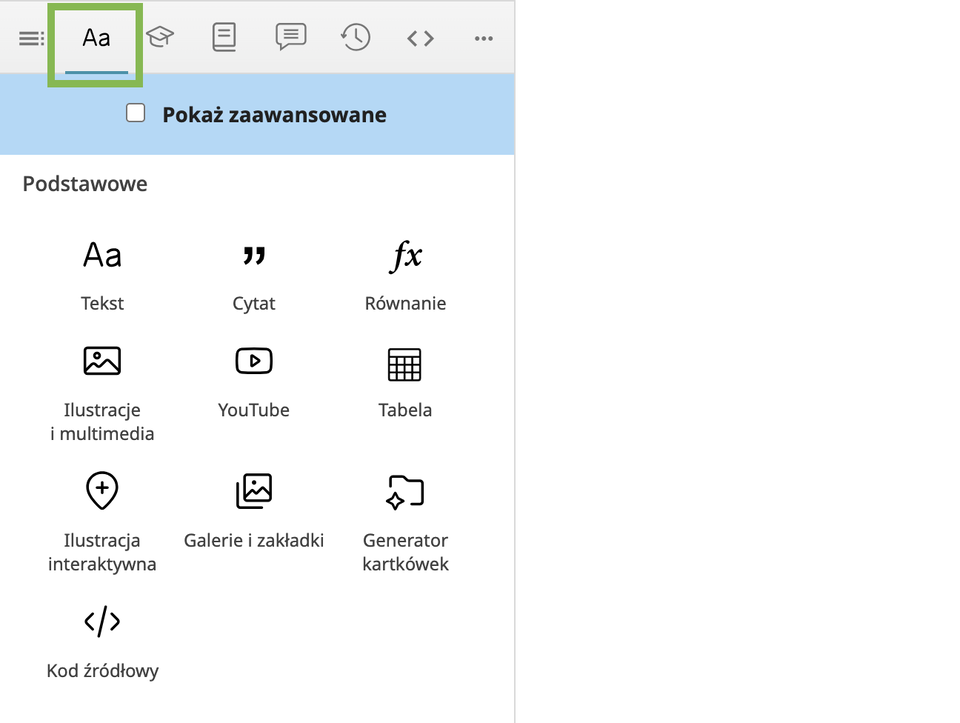Choose the Ilustracja interaktywna icon

pyautogui.click(x=102, y=491)
